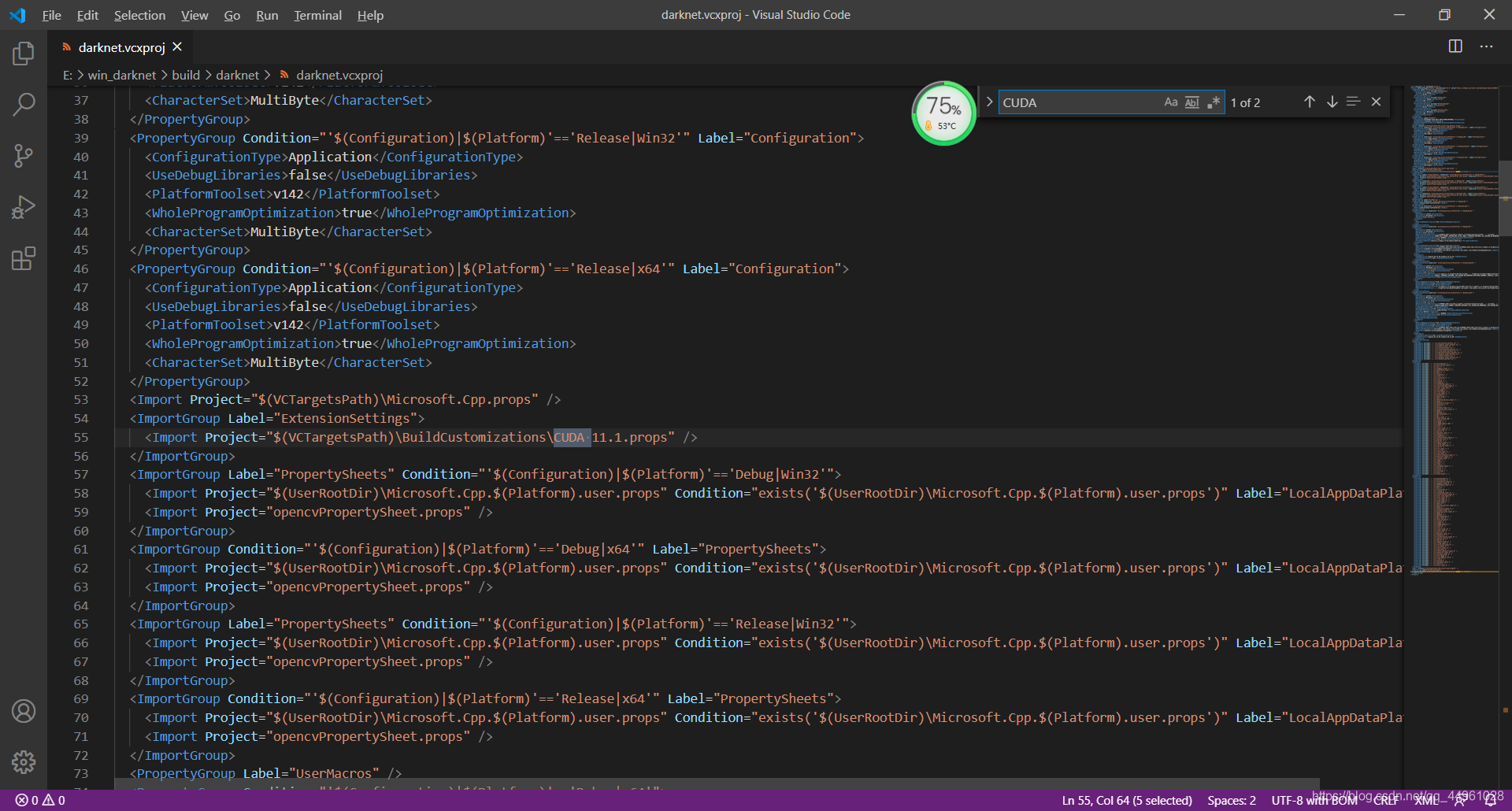Screen dimensions: 1512x811
Task: Click the PlatformToolset v142 text on line 42
Action: tap(292, 194)
